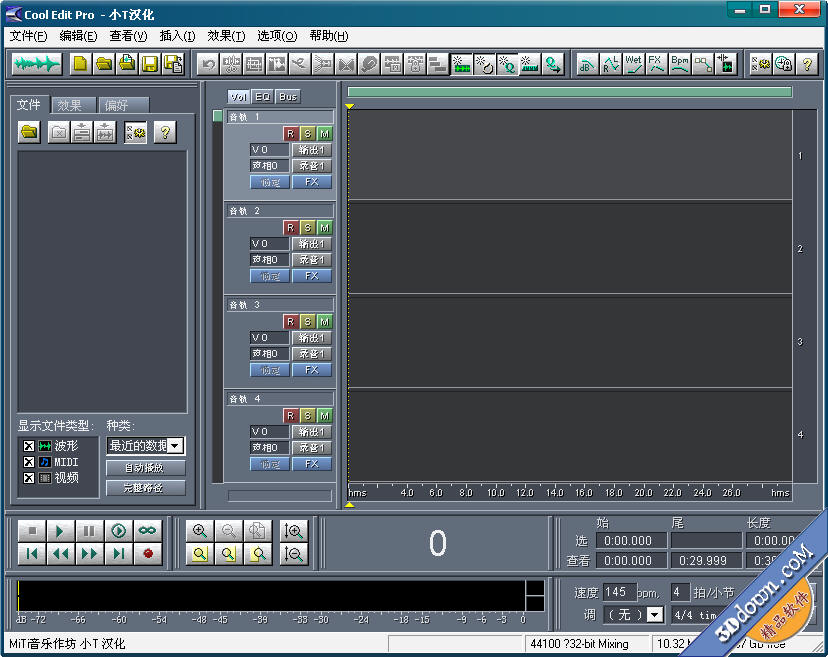Uncheck the 波形 file type checkbox
Image resolution: width=828 pixels, height=657 pixels.
coord(29,446)
